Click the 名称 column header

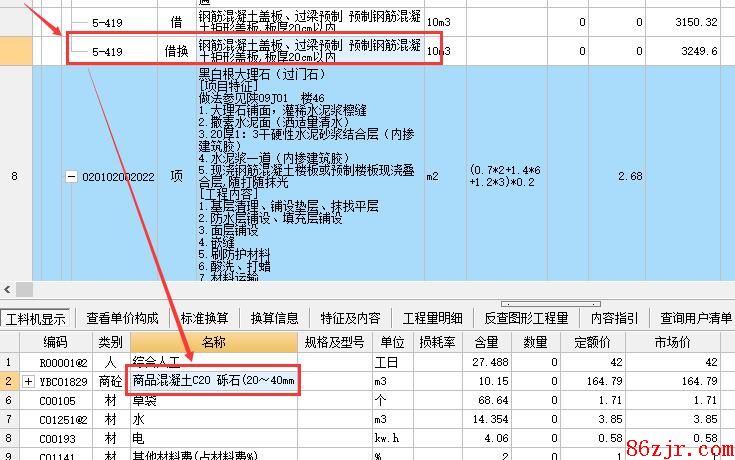pyautogui.click(x=214, y=342)
